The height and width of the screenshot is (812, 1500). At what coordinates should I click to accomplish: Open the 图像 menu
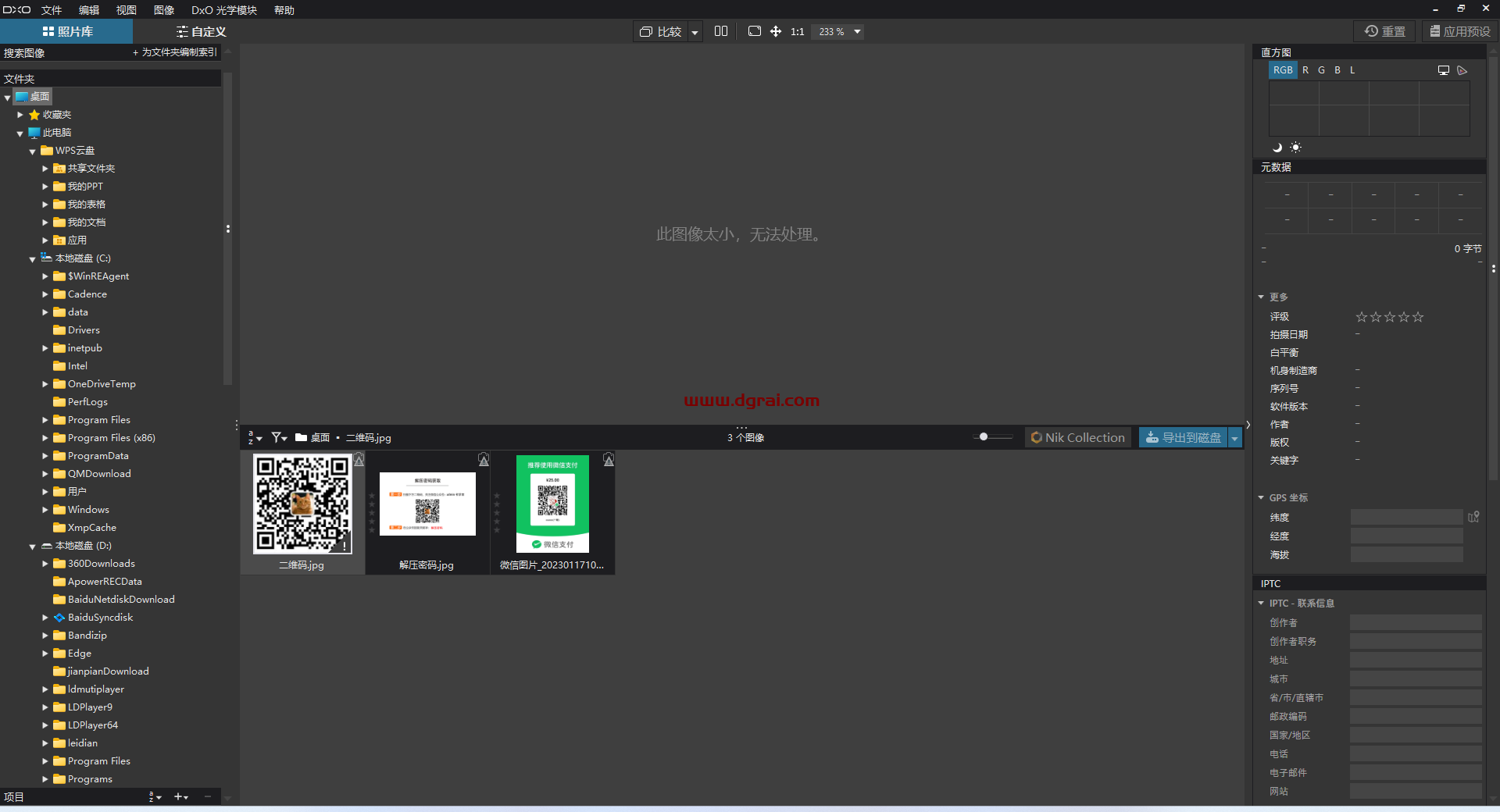coord(164,10)
